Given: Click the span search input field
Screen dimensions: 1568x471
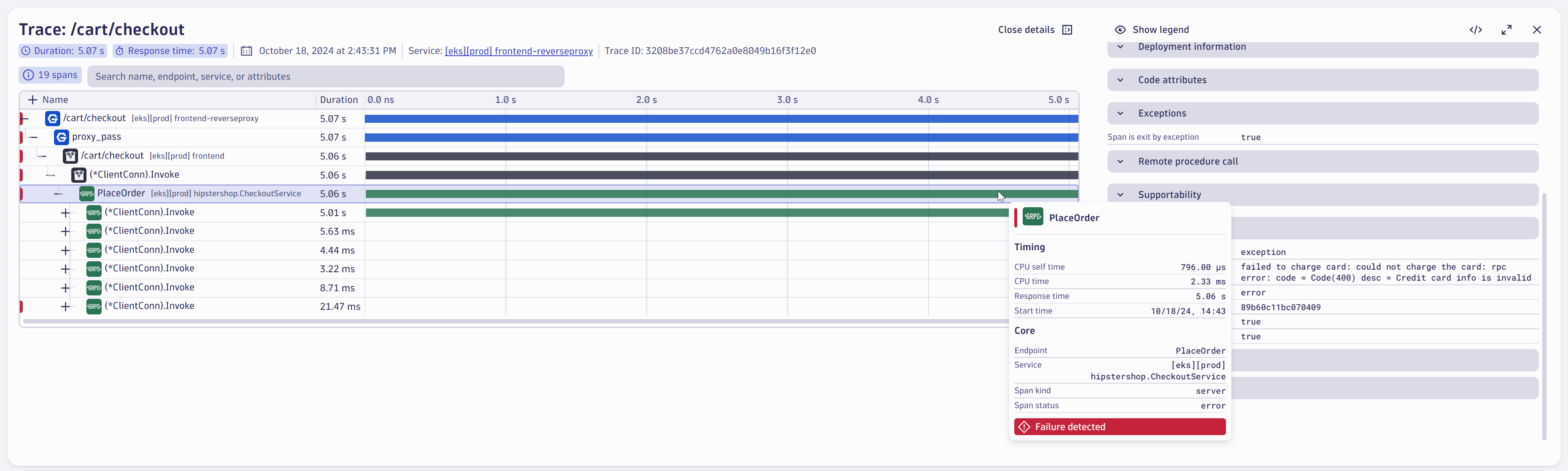Looking at the screenshot, I should 326,76.
